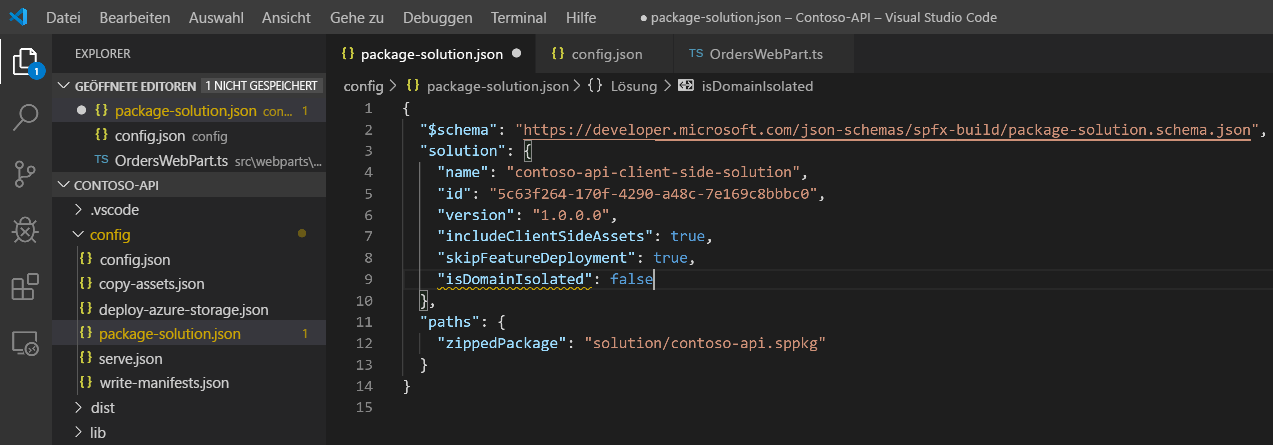Screen dimensions: 1273x445
Task: Click the isDomainIsolated breadcrumb symbol icon
Action: [x=686, y=86]
